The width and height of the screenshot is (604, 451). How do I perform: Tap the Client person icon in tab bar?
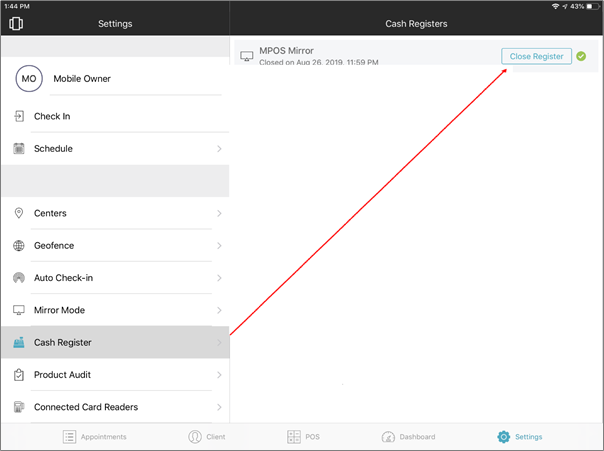tap(195, 437)
